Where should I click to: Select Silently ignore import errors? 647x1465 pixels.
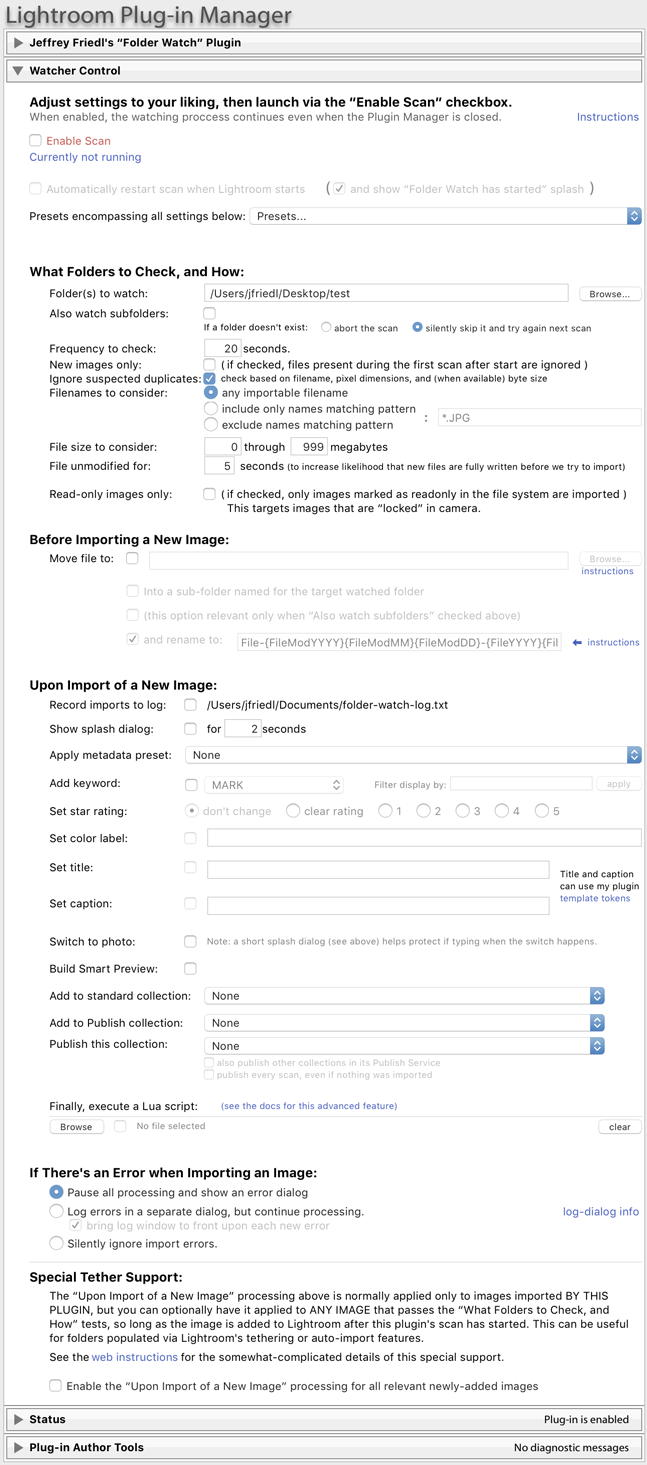point(56,1244)
